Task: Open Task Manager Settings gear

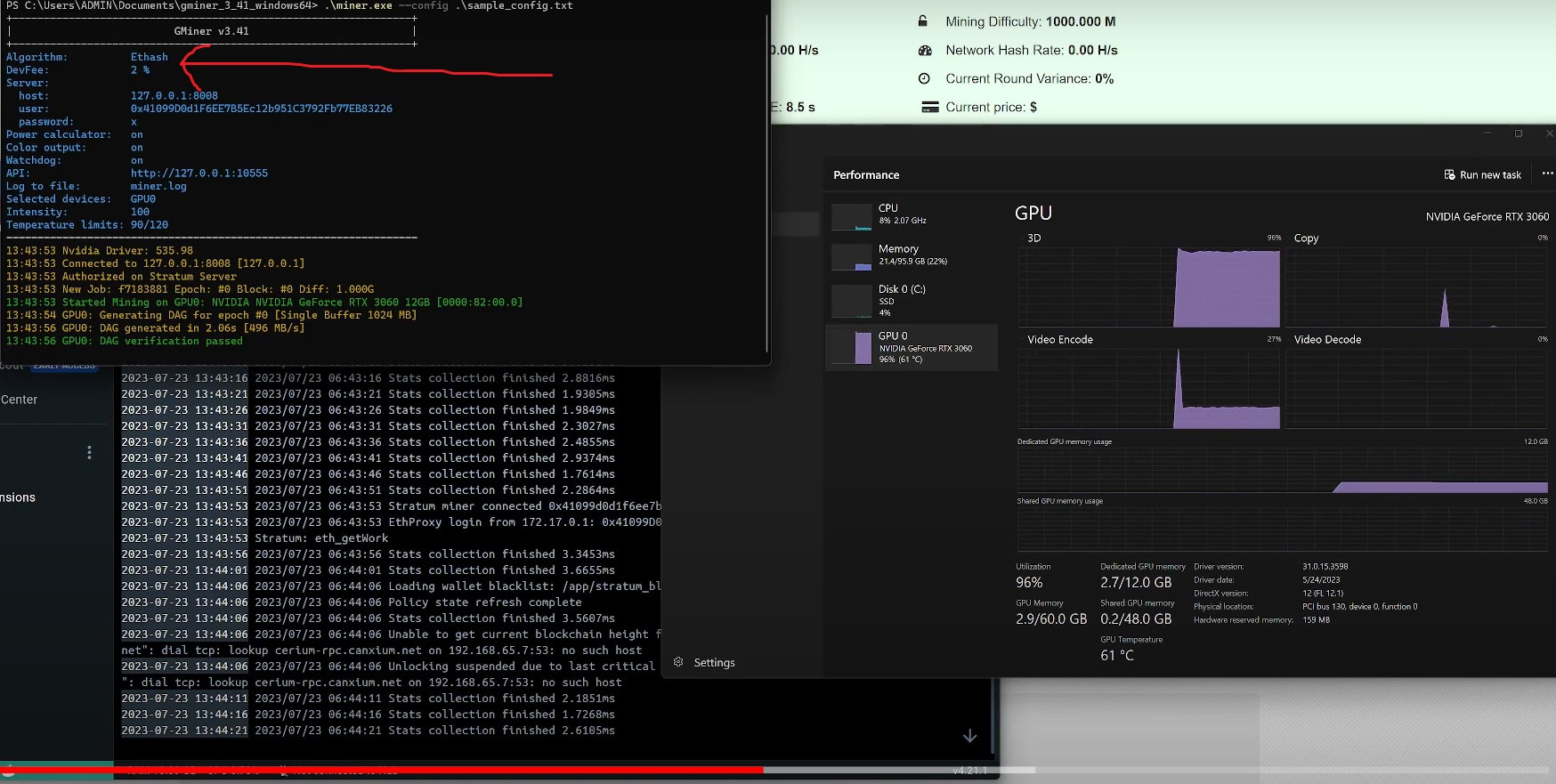Action: tap(678, 662)
